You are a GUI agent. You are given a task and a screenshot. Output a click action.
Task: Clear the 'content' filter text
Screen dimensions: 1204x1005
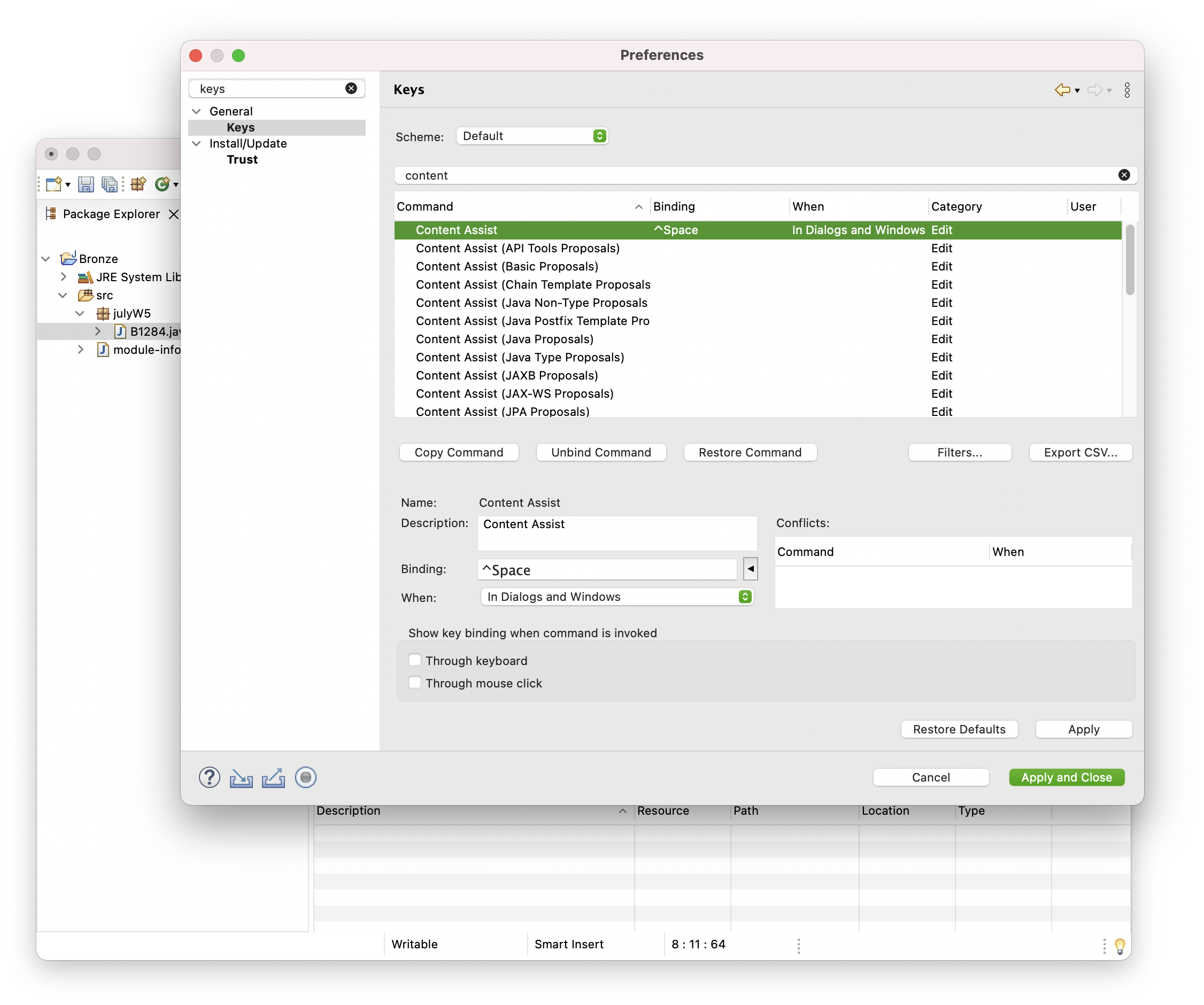coord(1124,175)
